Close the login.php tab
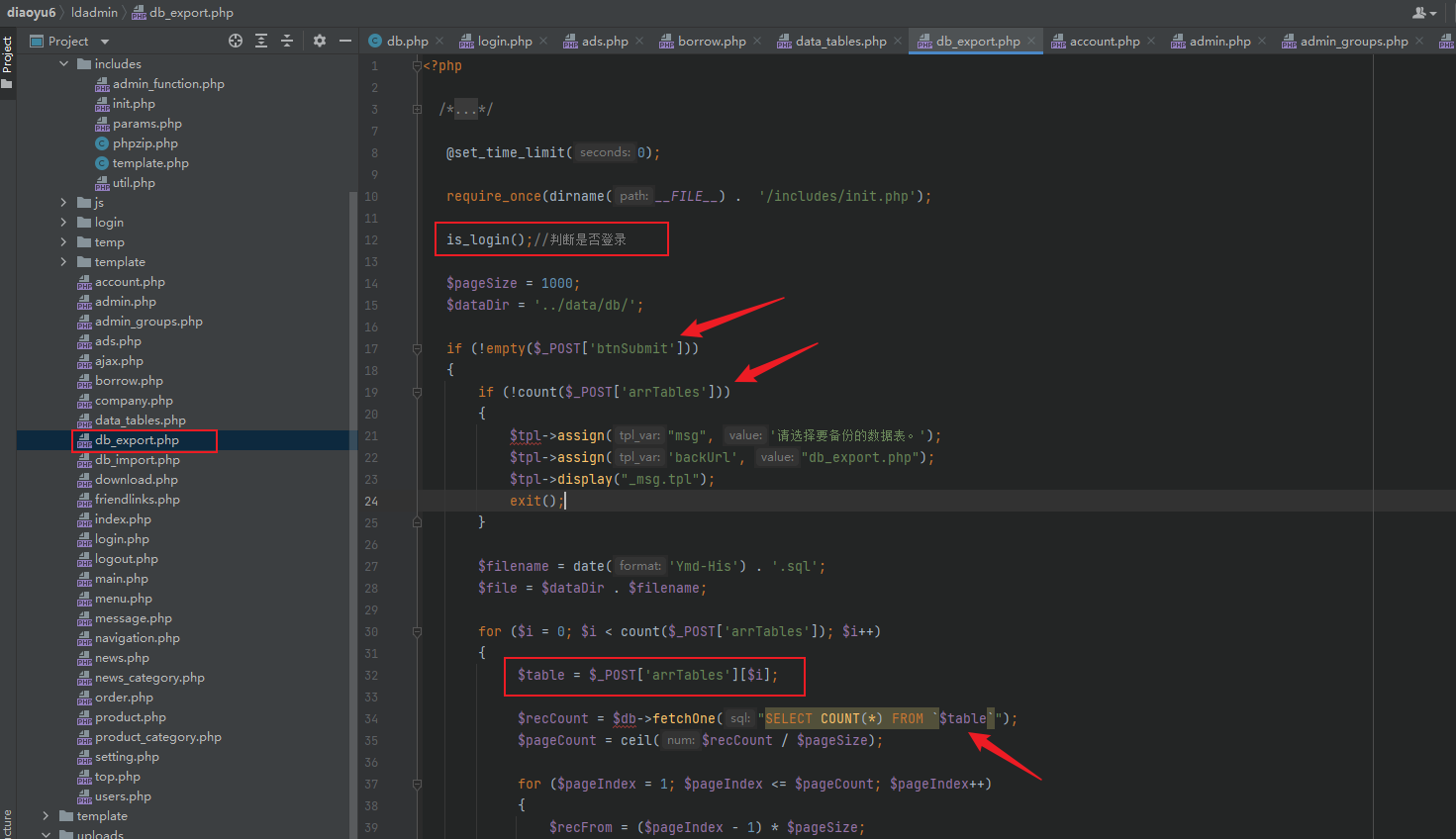 point(543,41)
